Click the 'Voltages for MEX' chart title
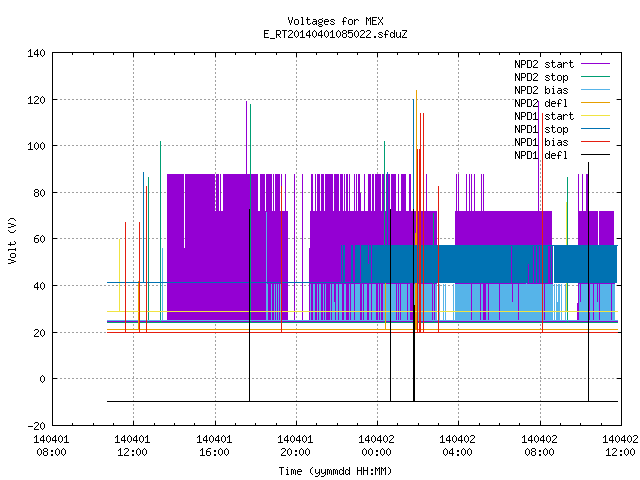The image size is (640, 480). (x=335, y=21)
